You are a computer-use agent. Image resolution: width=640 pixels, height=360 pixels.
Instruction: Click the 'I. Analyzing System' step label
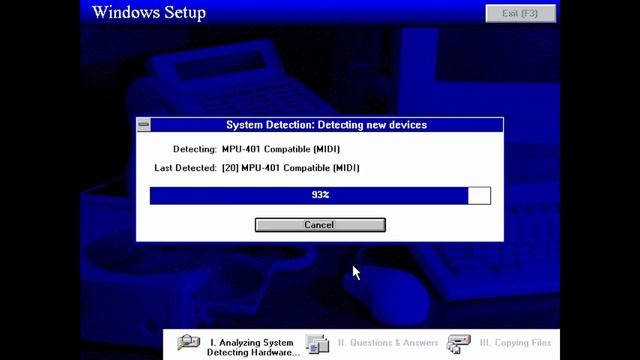click(252, 342)
